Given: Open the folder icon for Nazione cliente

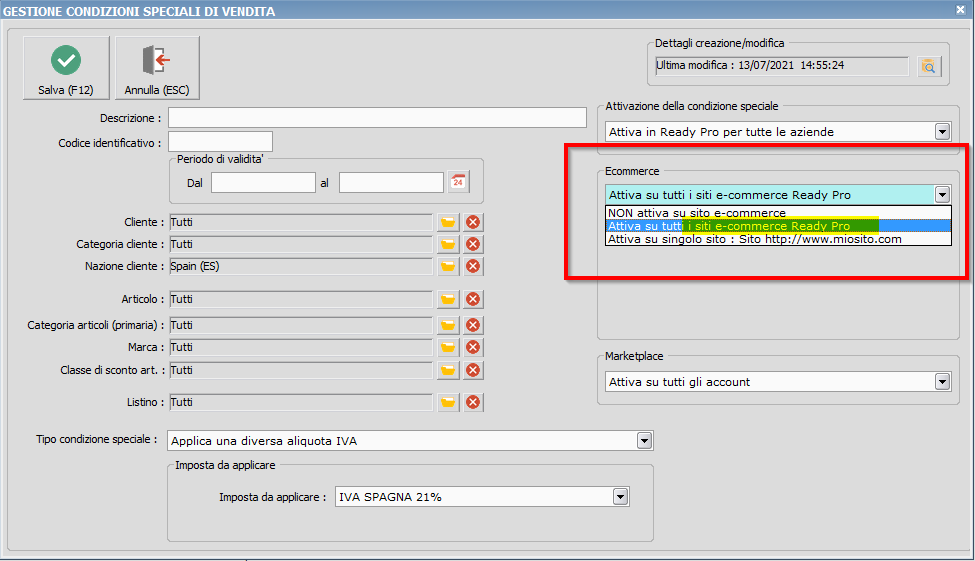Looking at the screenshot, I should pyautogui.click(x=448, y=266).
